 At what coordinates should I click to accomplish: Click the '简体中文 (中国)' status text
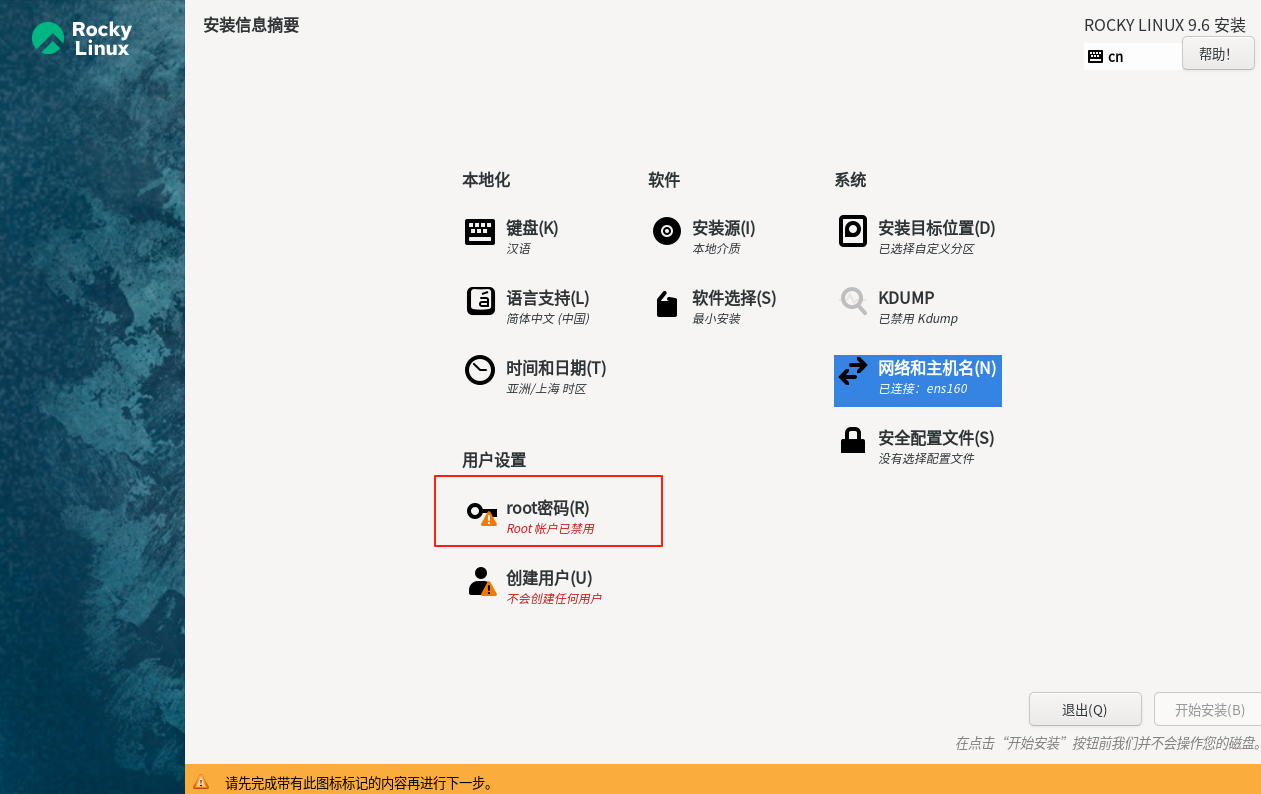tap(548, 319)
